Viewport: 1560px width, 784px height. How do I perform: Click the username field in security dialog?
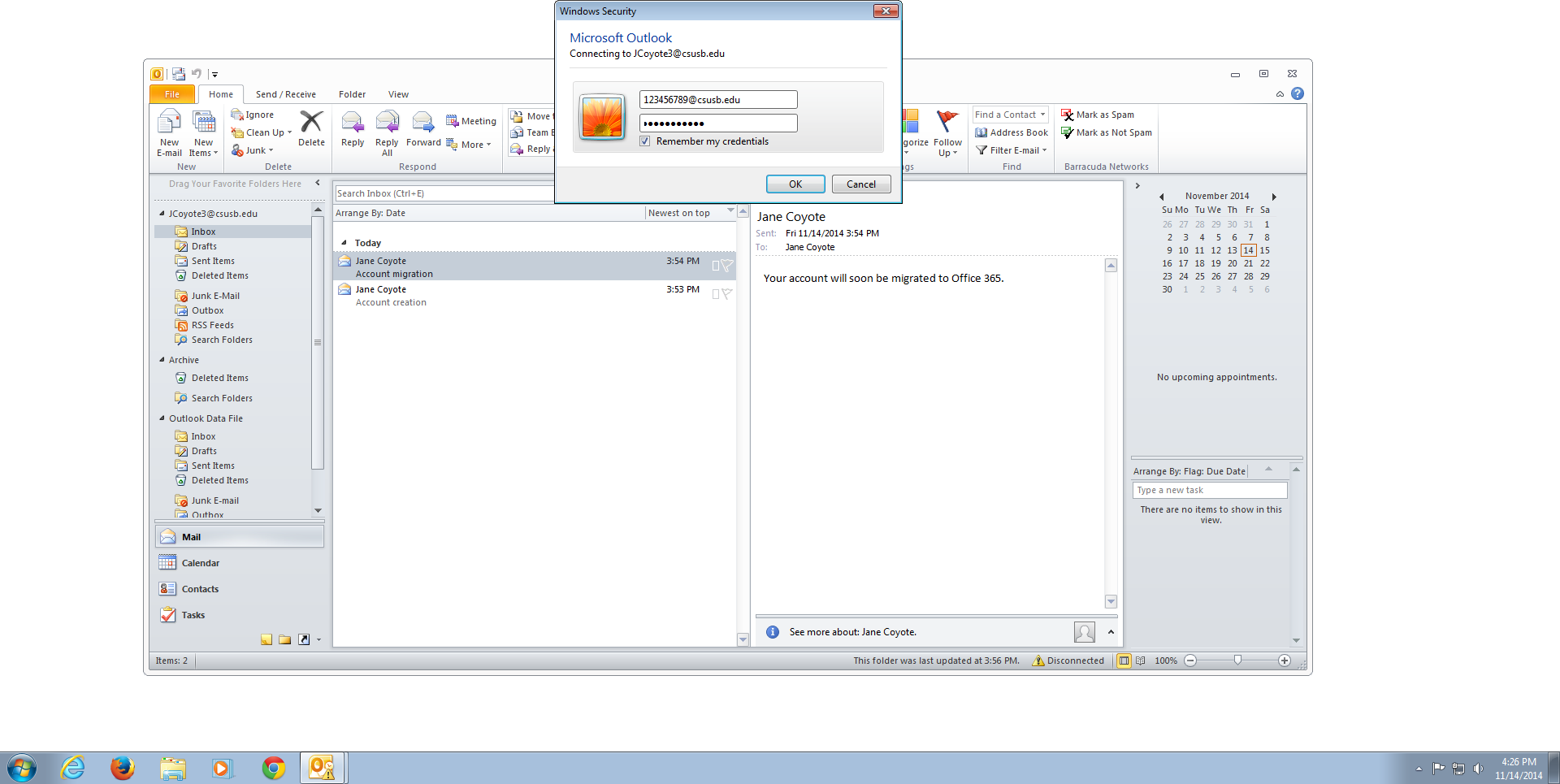718,100
